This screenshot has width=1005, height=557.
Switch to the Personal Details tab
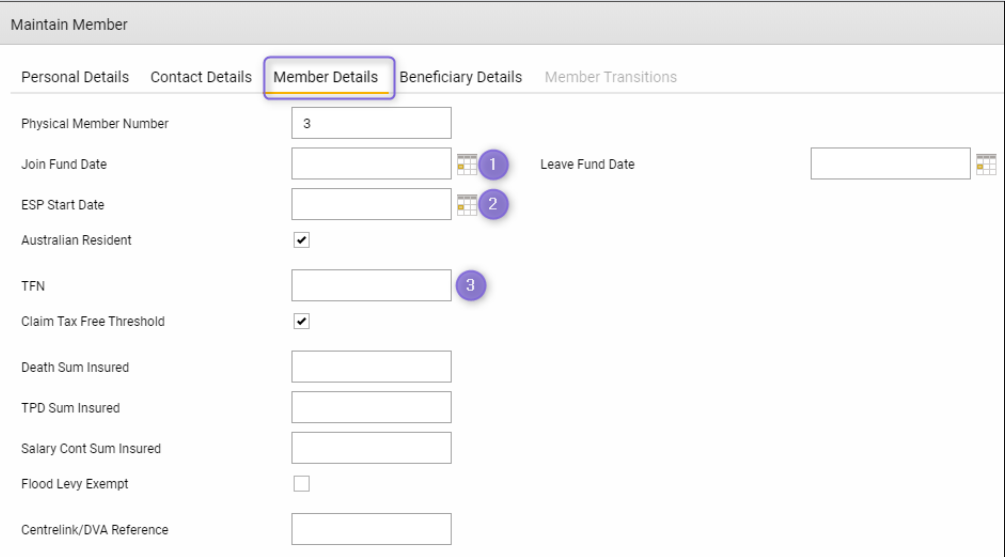coord(75,77)
